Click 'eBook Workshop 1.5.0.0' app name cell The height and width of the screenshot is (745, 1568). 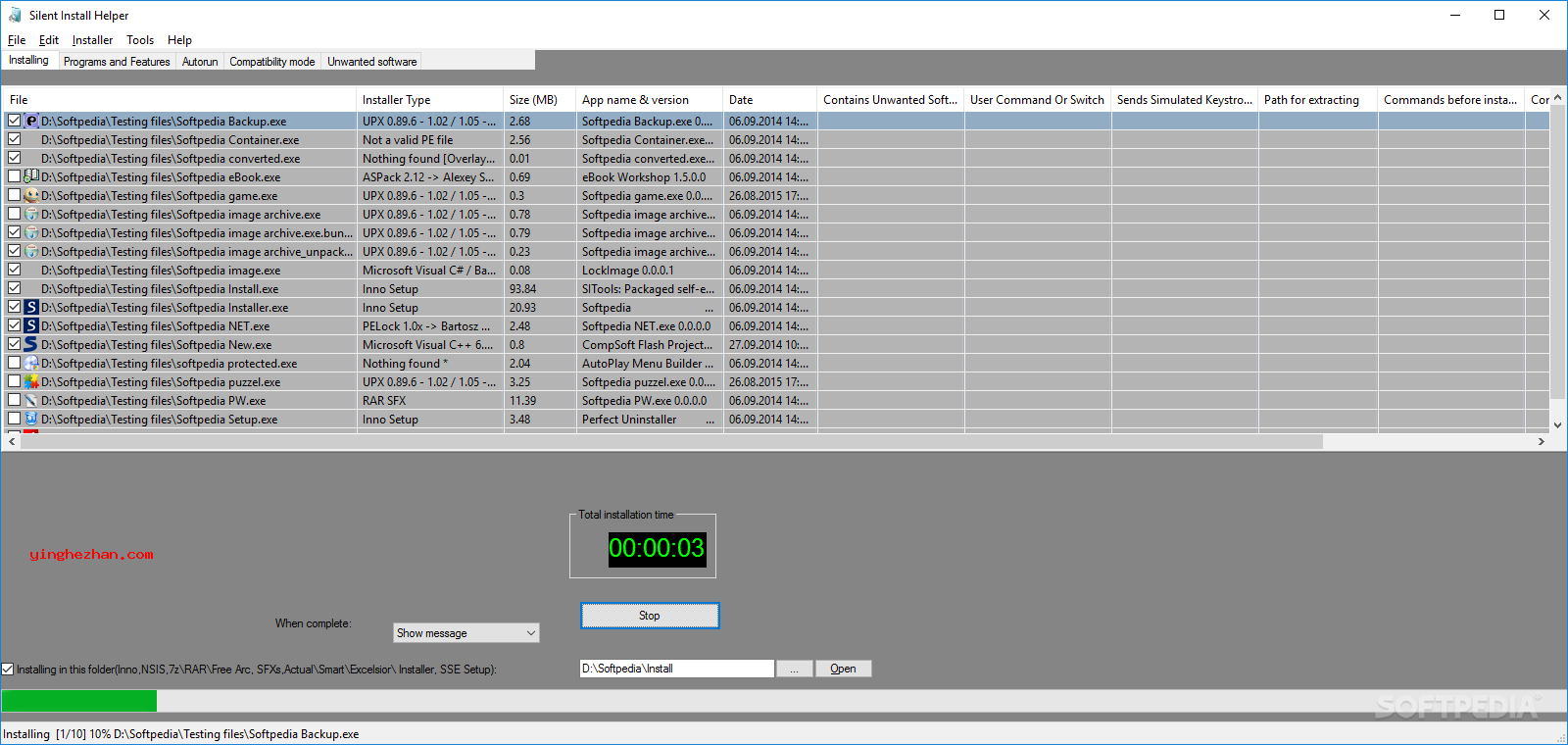(650, 177)
